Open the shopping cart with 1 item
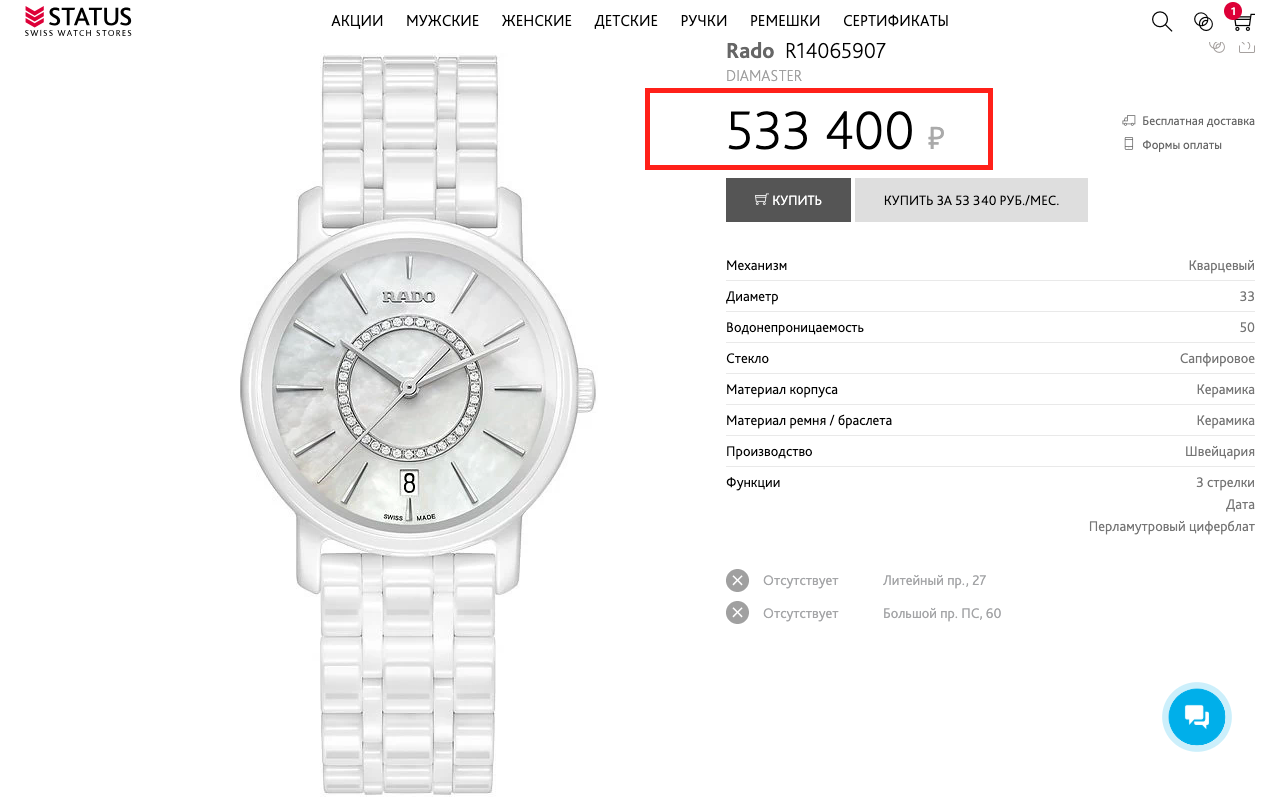The image size is (1280, 800). pyautogui.click(x=1242, y=20)
